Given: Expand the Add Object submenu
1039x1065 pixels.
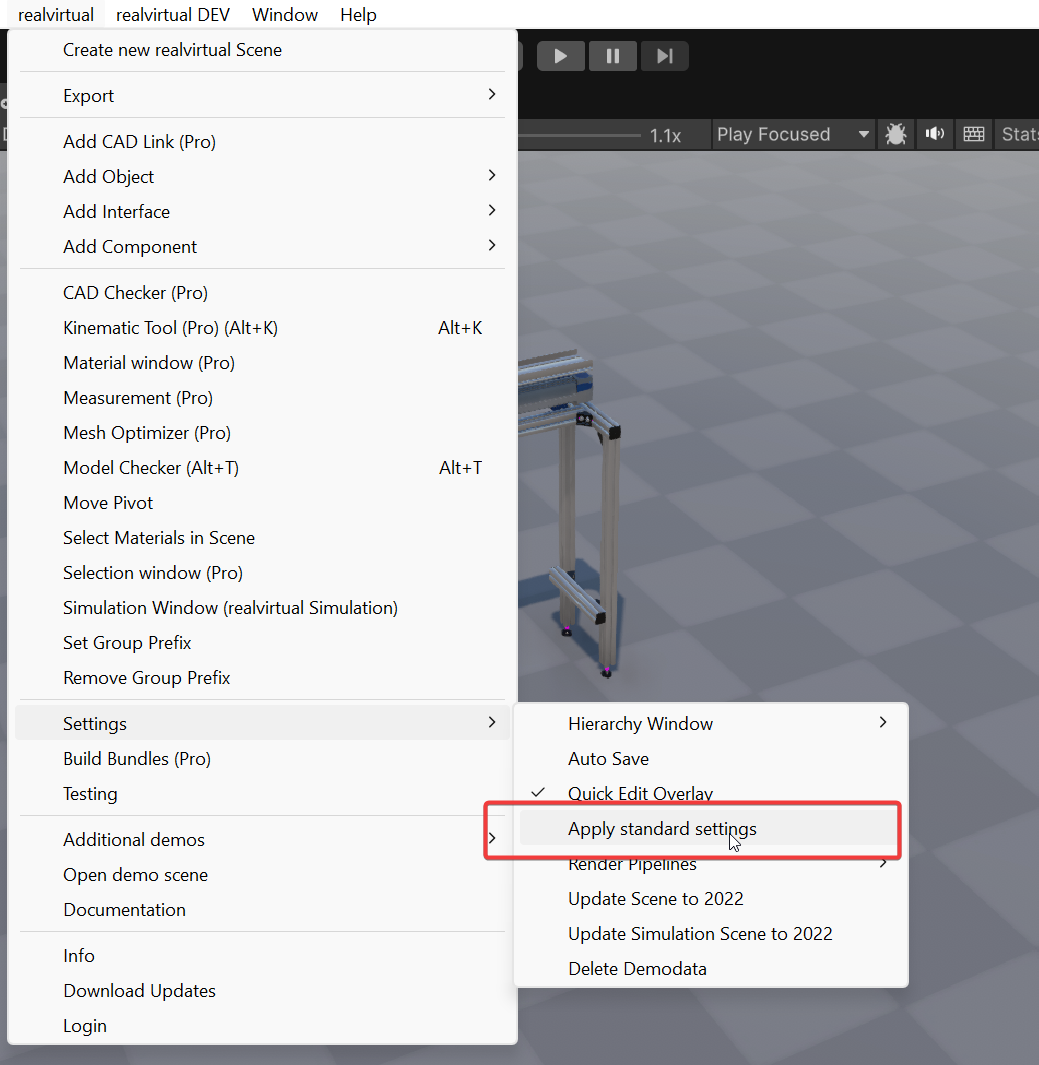Looking at the screenshot, I should (262, 177).
